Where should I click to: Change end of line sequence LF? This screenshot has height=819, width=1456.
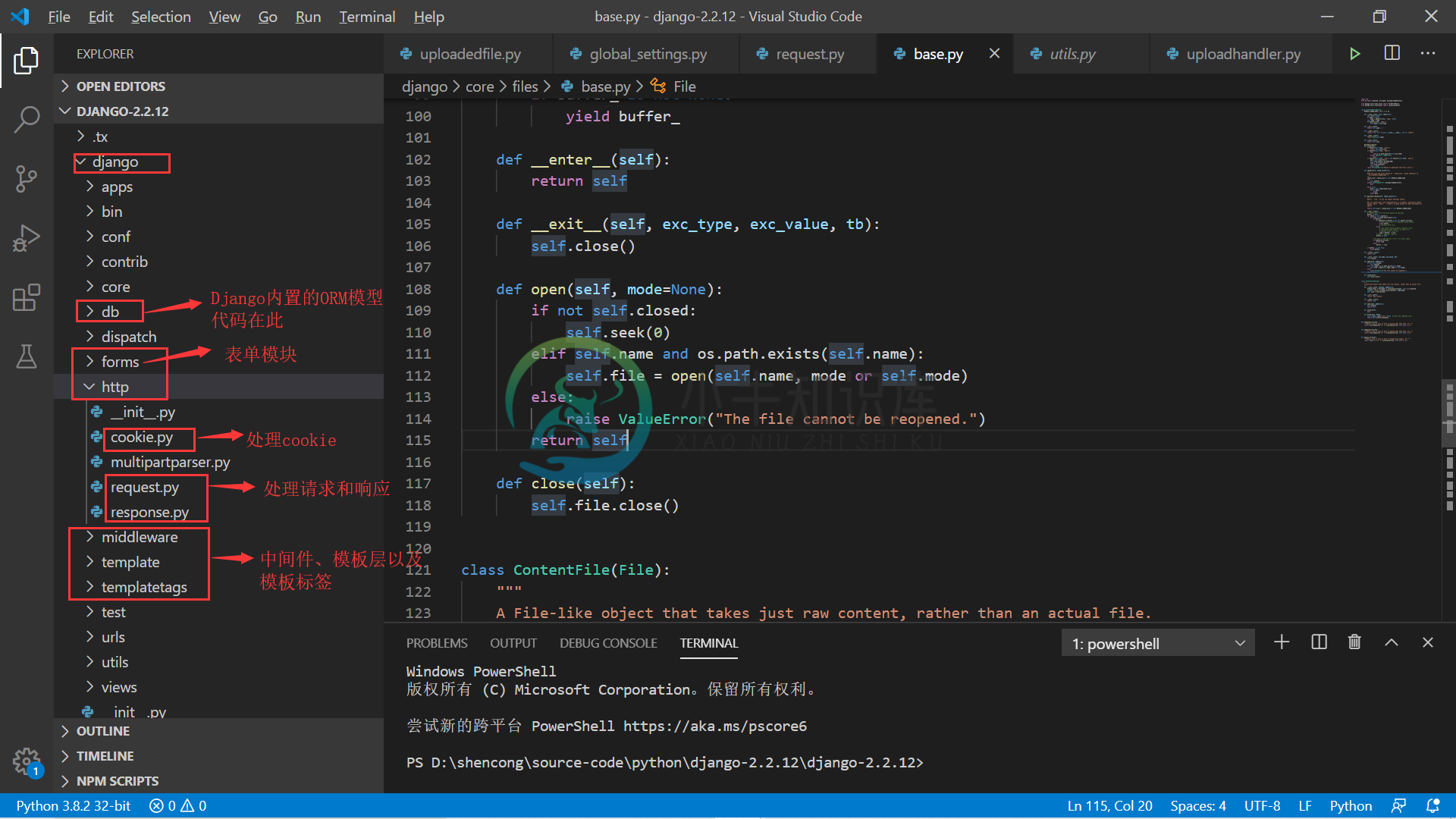(x=1304, y=806)
